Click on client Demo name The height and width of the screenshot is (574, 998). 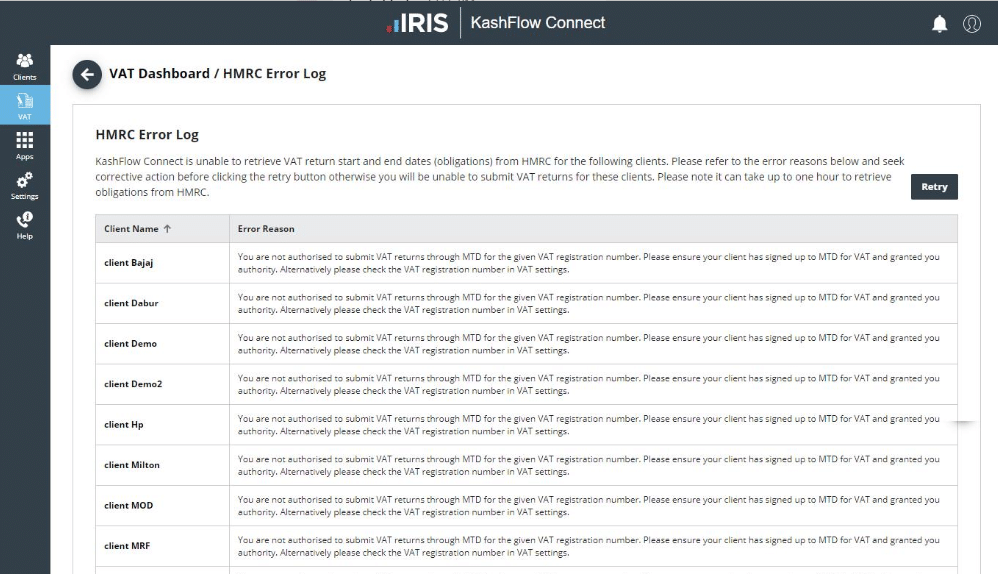point(131,344)
